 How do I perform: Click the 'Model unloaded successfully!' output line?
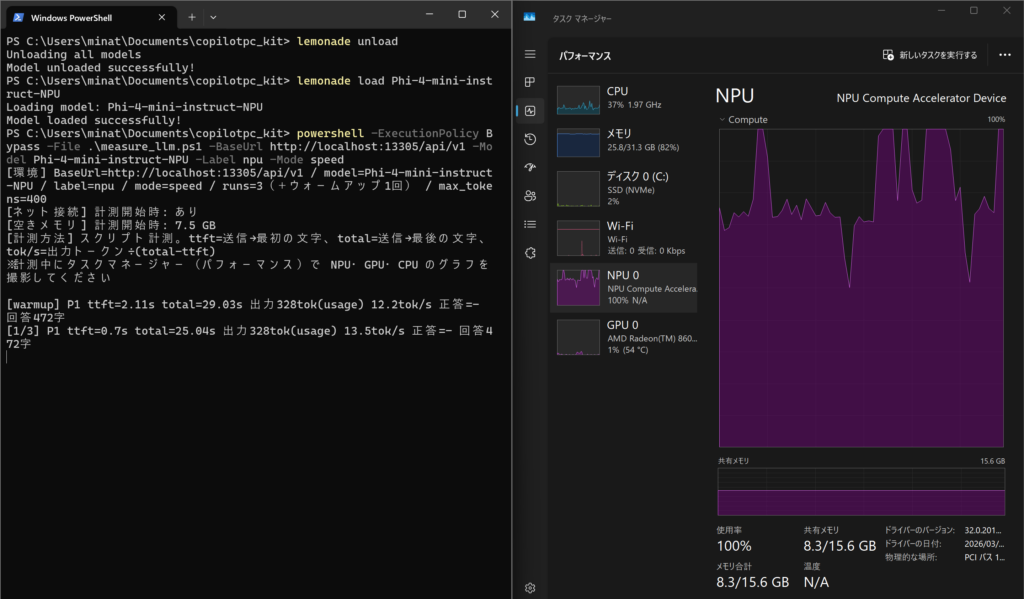click(100, 67)
